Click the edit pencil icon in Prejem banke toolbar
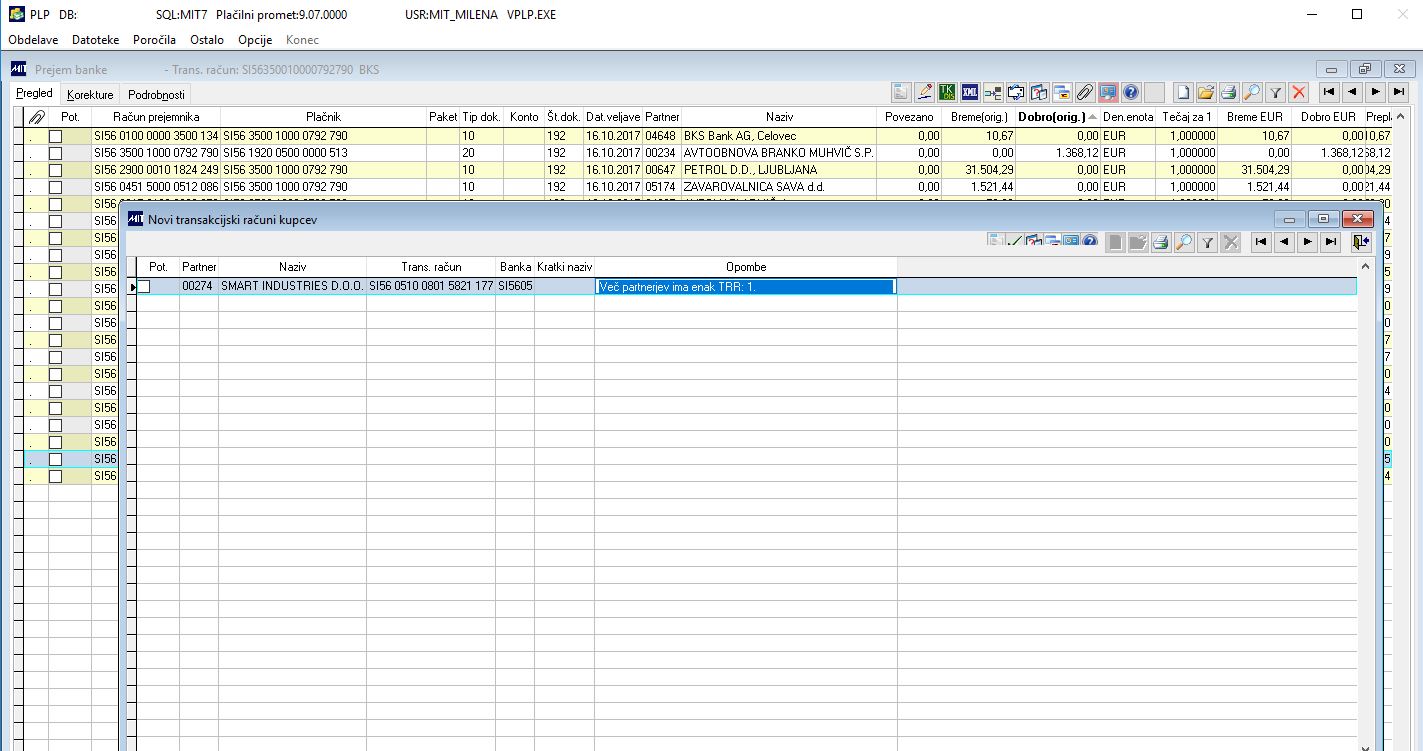Screen dimensions: 1423x751 pos(925,92)
